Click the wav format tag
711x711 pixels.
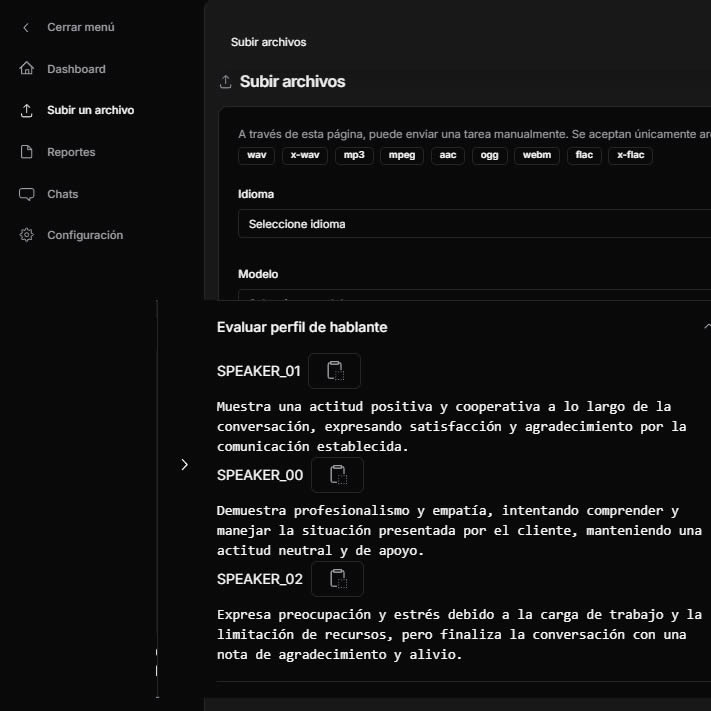[256, 156]
